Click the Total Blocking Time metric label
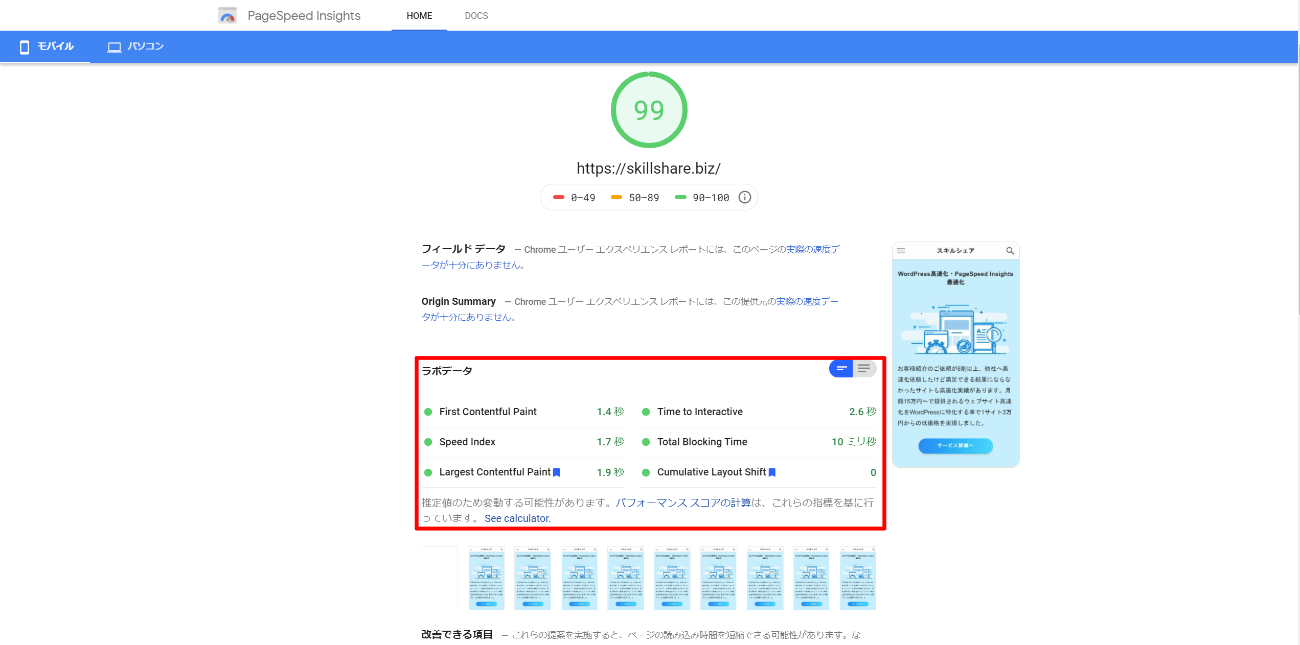1300x645 pixels. click(702, 442)
